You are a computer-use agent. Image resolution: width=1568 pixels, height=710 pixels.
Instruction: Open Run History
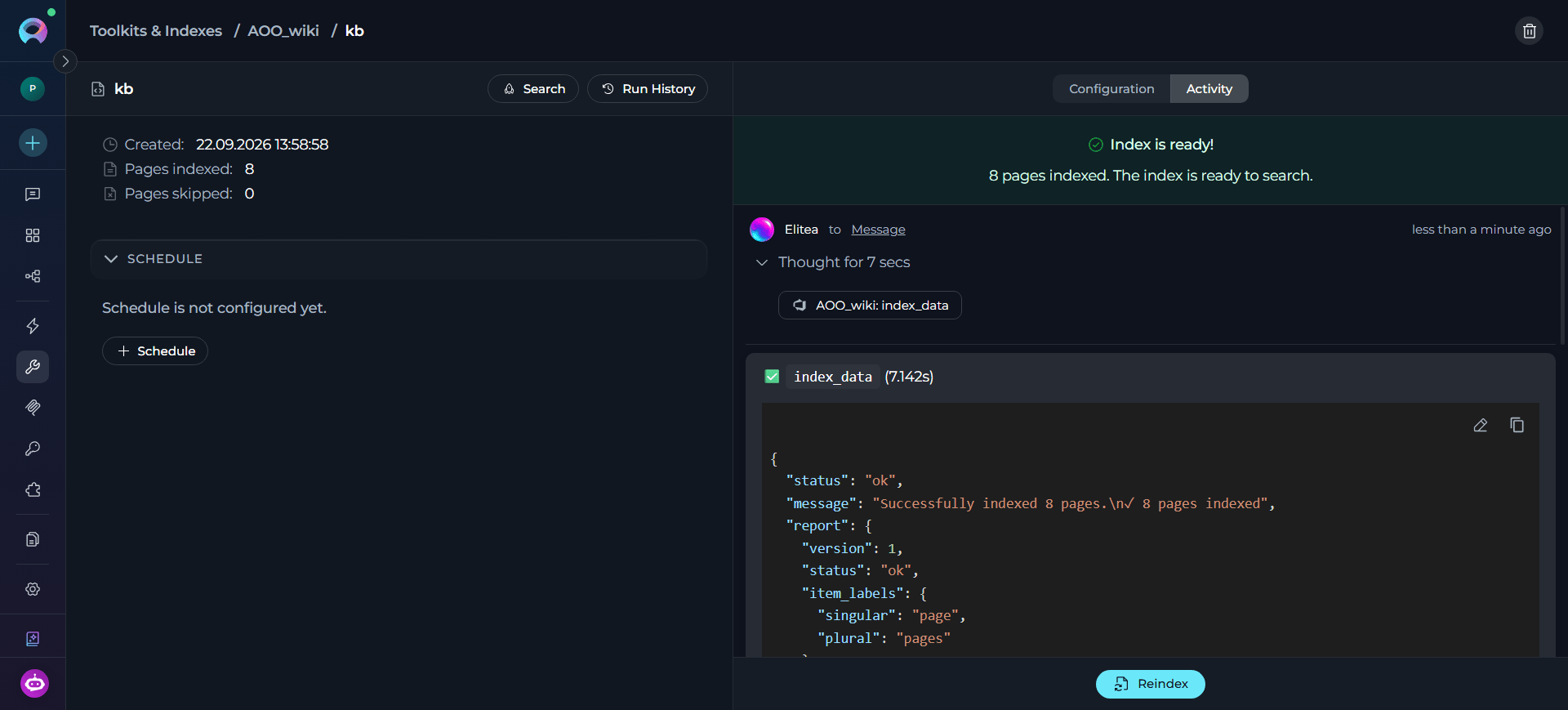[648, 89]
